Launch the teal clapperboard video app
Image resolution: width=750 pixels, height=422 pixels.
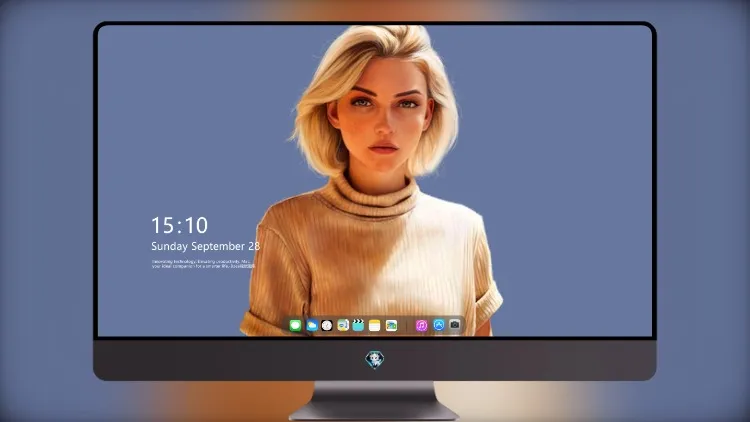click(358, 325)
